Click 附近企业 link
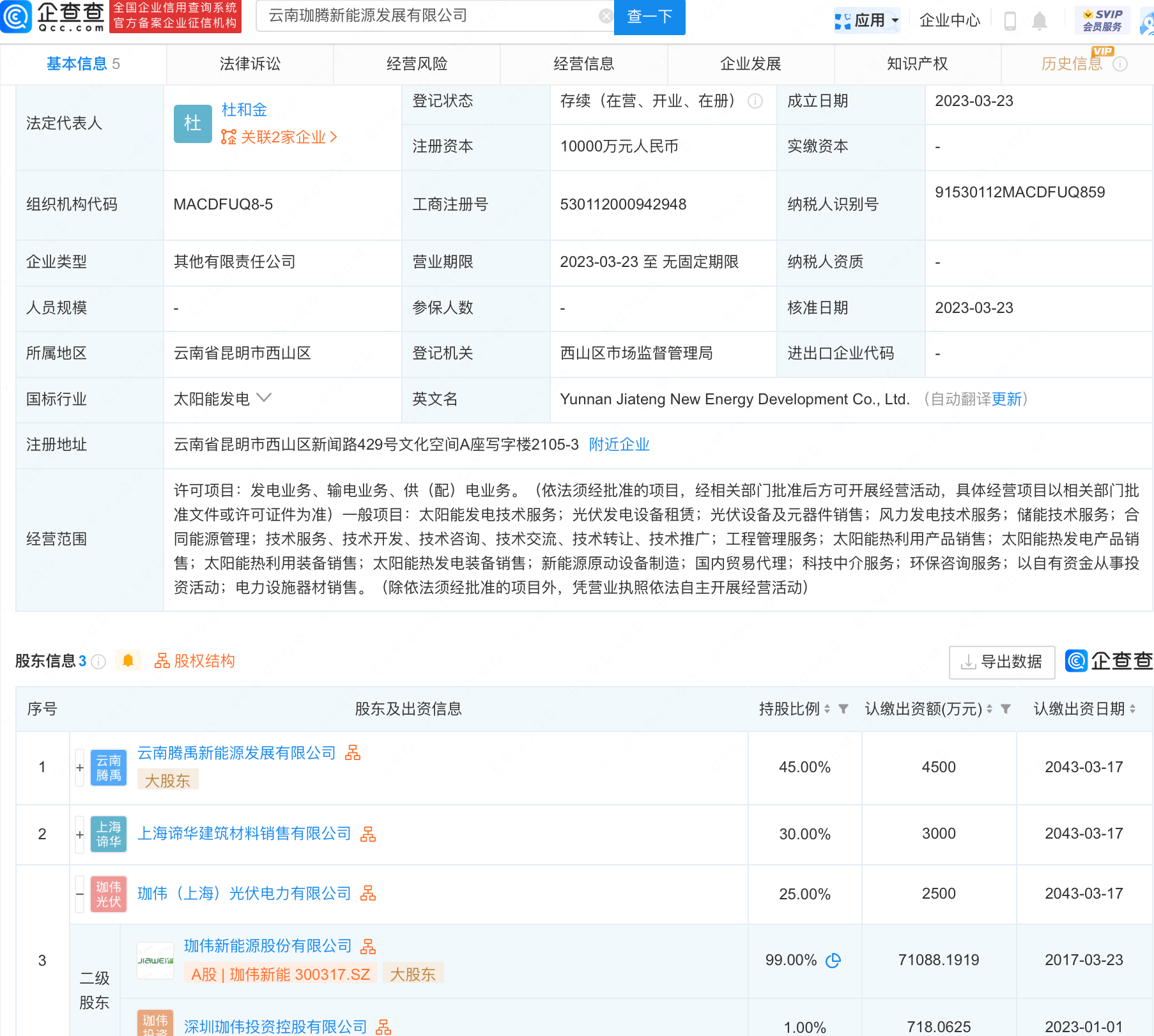Screen dimensions: 1154x1036 tap(619, 445)
